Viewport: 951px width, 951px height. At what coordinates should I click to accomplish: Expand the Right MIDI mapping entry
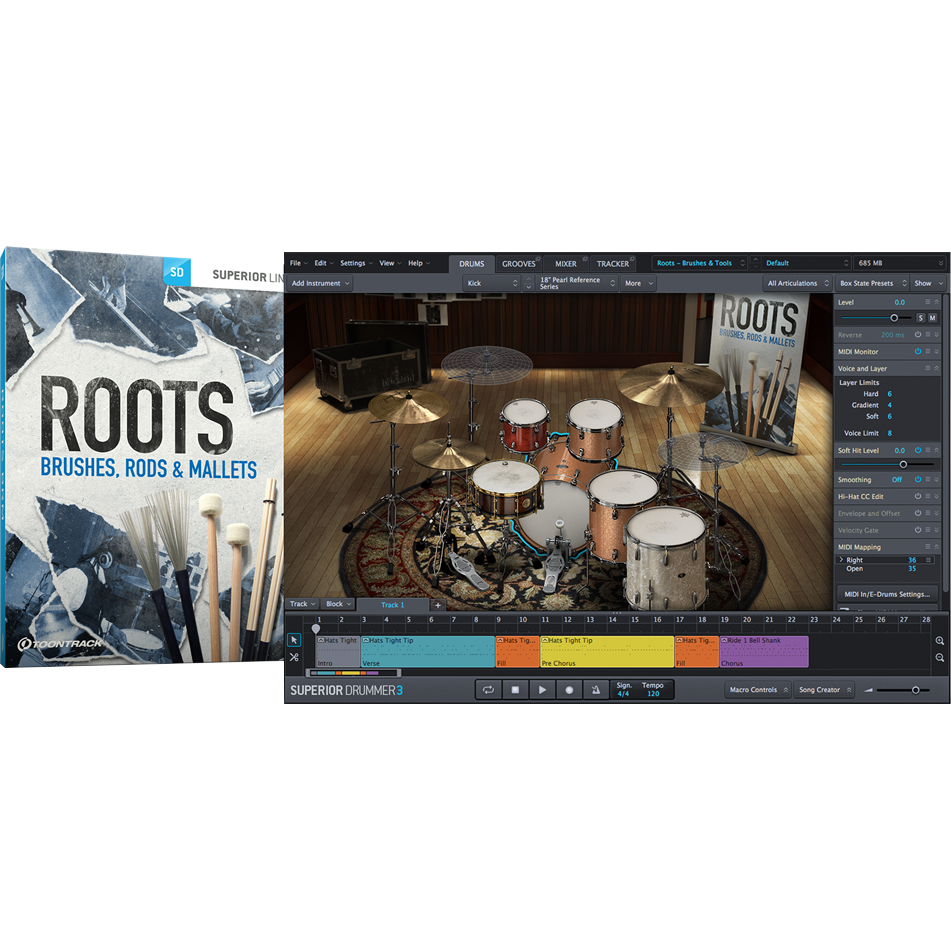pyautogui.click(x=841, y=560)
